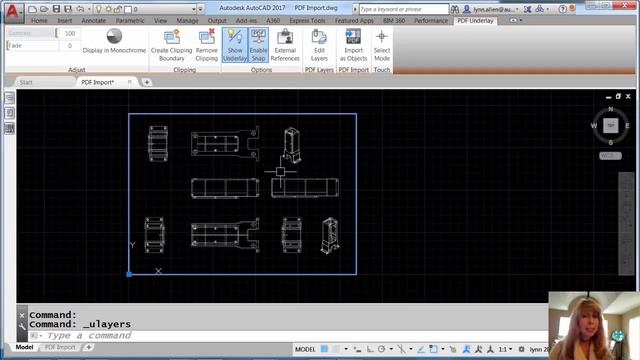Click Edit Layers

[x=319, y=45]
